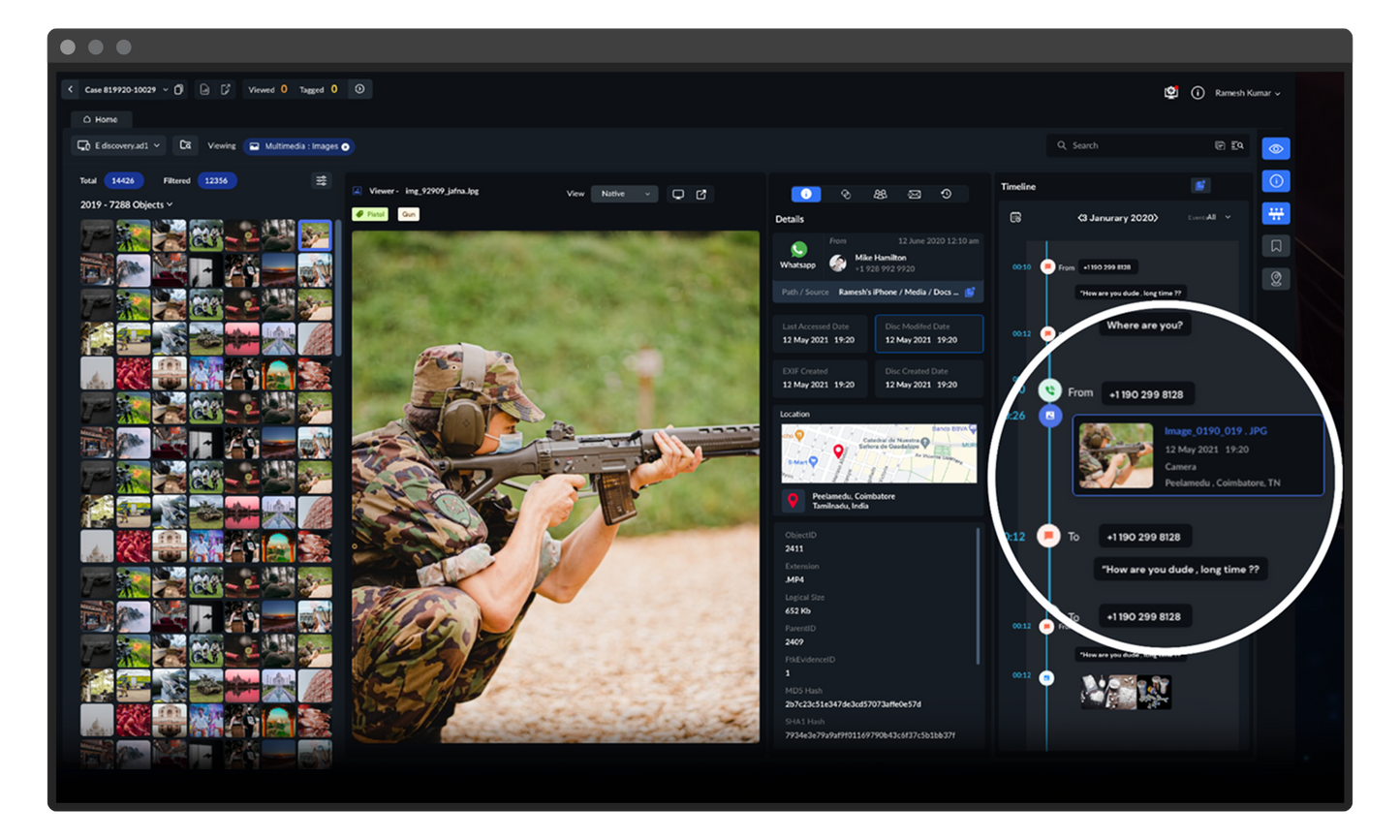Expand the E discovery.ad1 evidence dropdown
The height and width of the screenshot is (840, 1400).
point(120,145)
